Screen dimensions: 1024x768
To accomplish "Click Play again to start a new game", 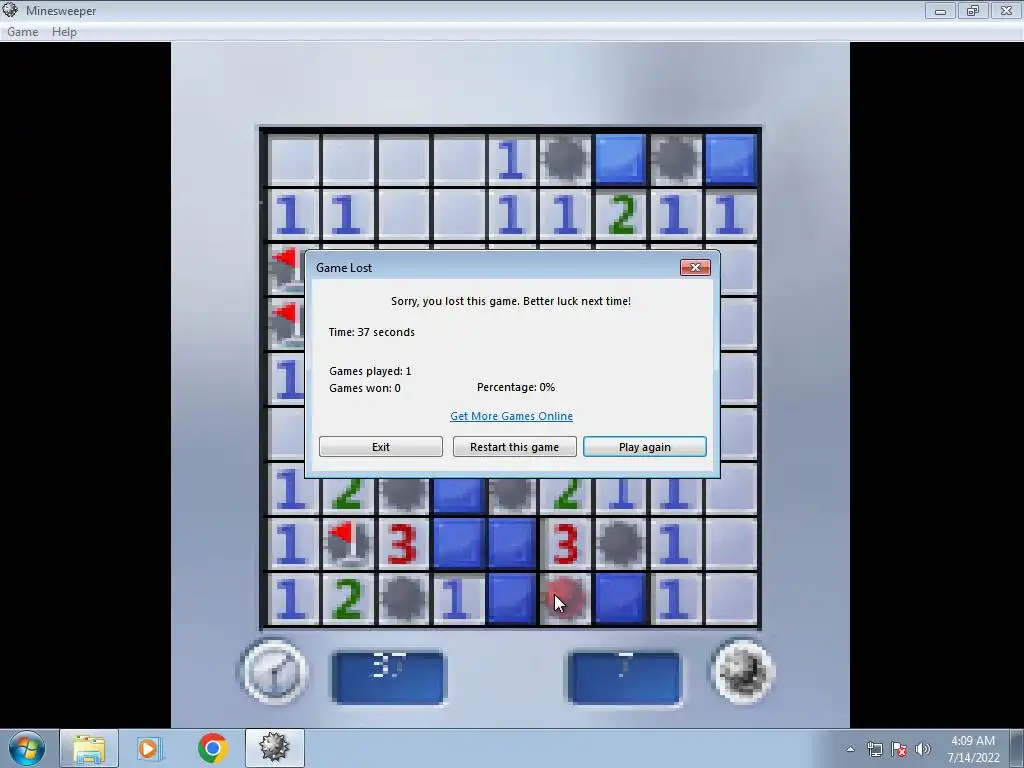I will [645, 447].
